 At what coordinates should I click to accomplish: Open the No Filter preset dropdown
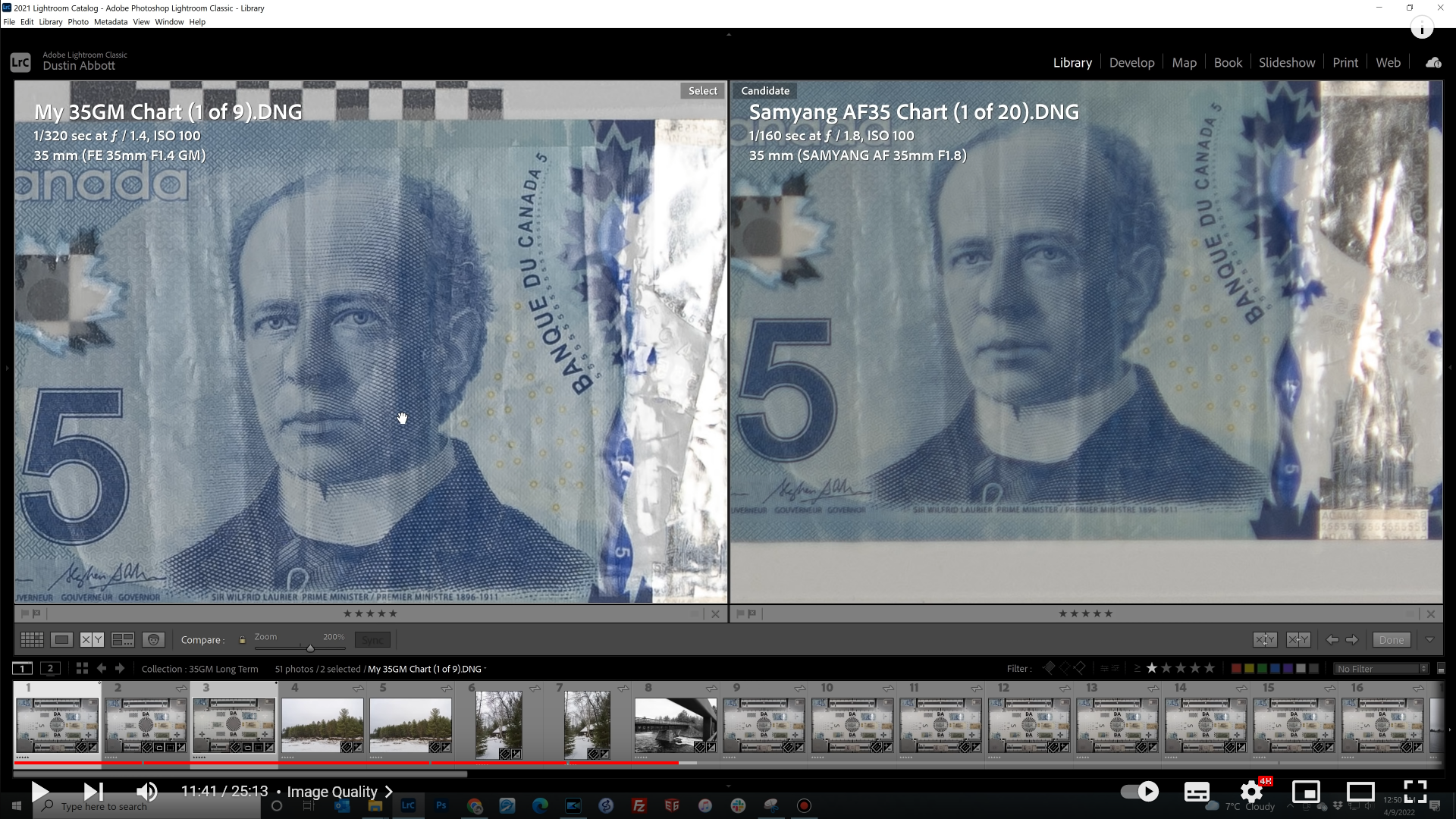pos(1382,669)
